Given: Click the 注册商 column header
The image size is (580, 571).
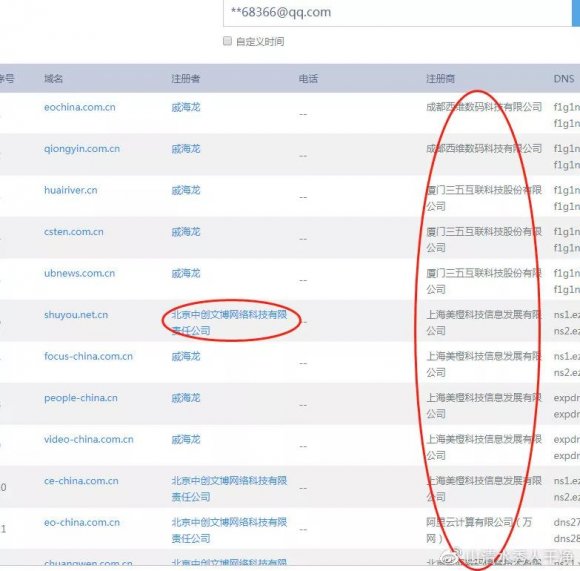Looking at the screenshot, I should [x=441, y=78].
